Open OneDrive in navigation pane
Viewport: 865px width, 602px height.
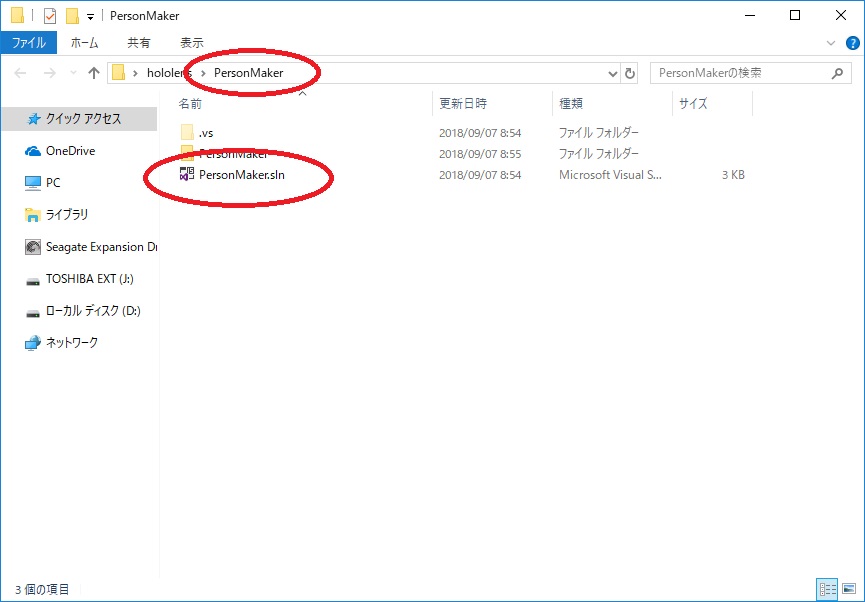70,151
